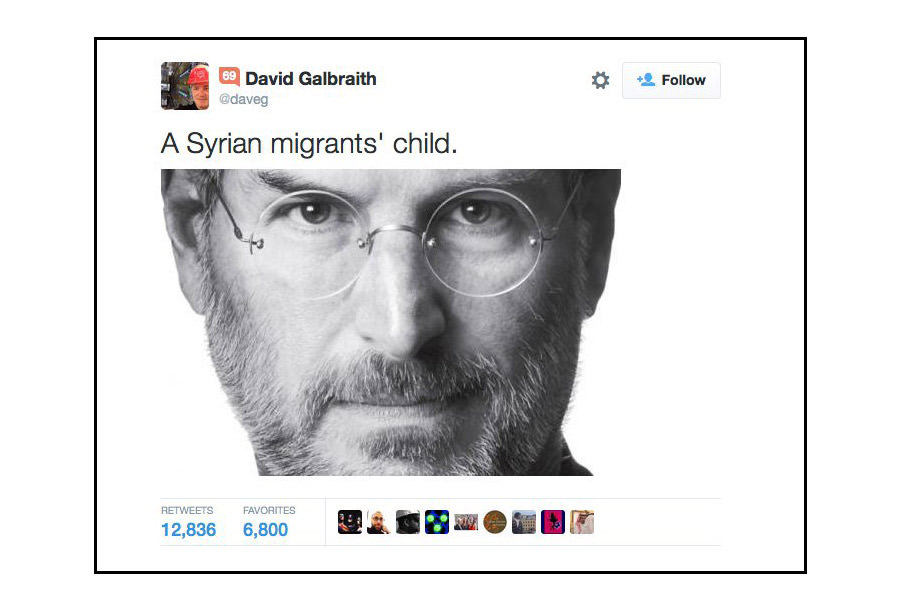Open the gear settings menu
Image resolution: width=900 pixels, height=603 pixels.
point(600,80)
